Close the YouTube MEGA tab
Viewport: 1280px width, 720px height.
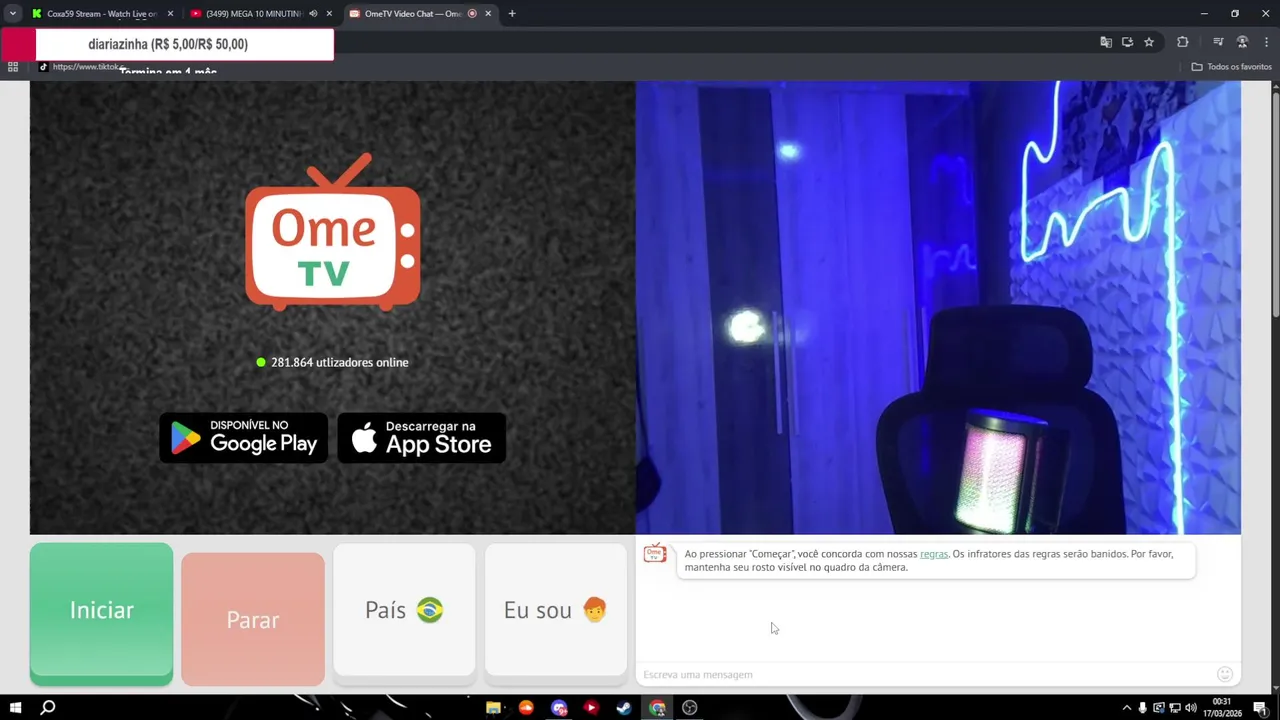pyautogui.click(x=329, y=14)
